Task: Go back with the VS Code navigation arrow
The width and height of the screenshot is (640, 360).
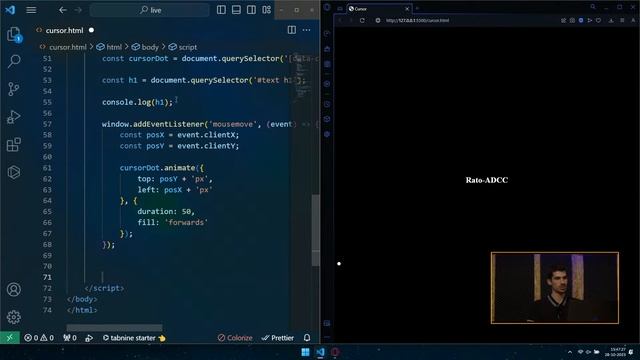Action: [62, 10]
